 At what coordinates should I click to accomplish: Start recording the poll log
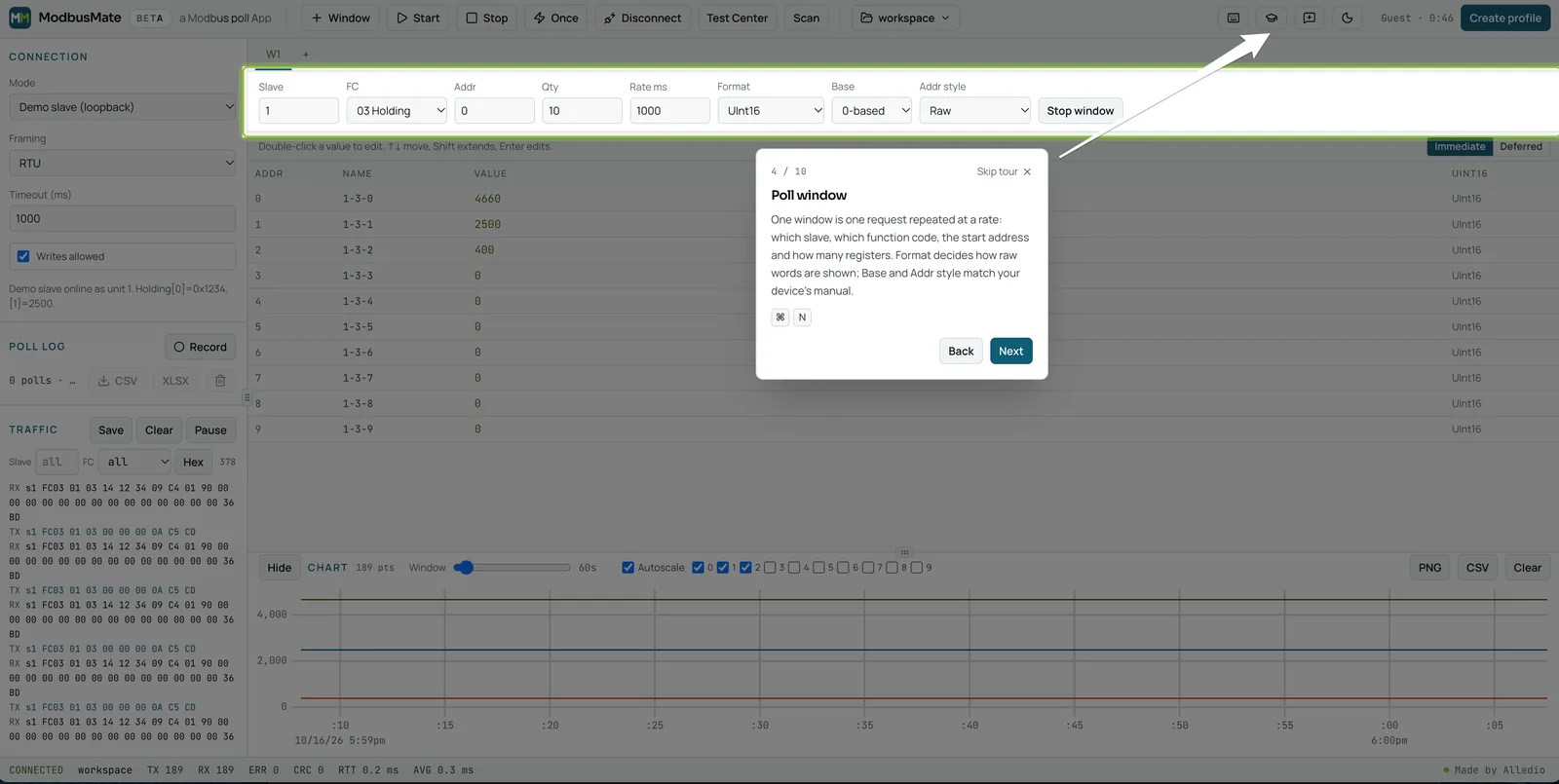pyautogui.click(x=200, y=347)
